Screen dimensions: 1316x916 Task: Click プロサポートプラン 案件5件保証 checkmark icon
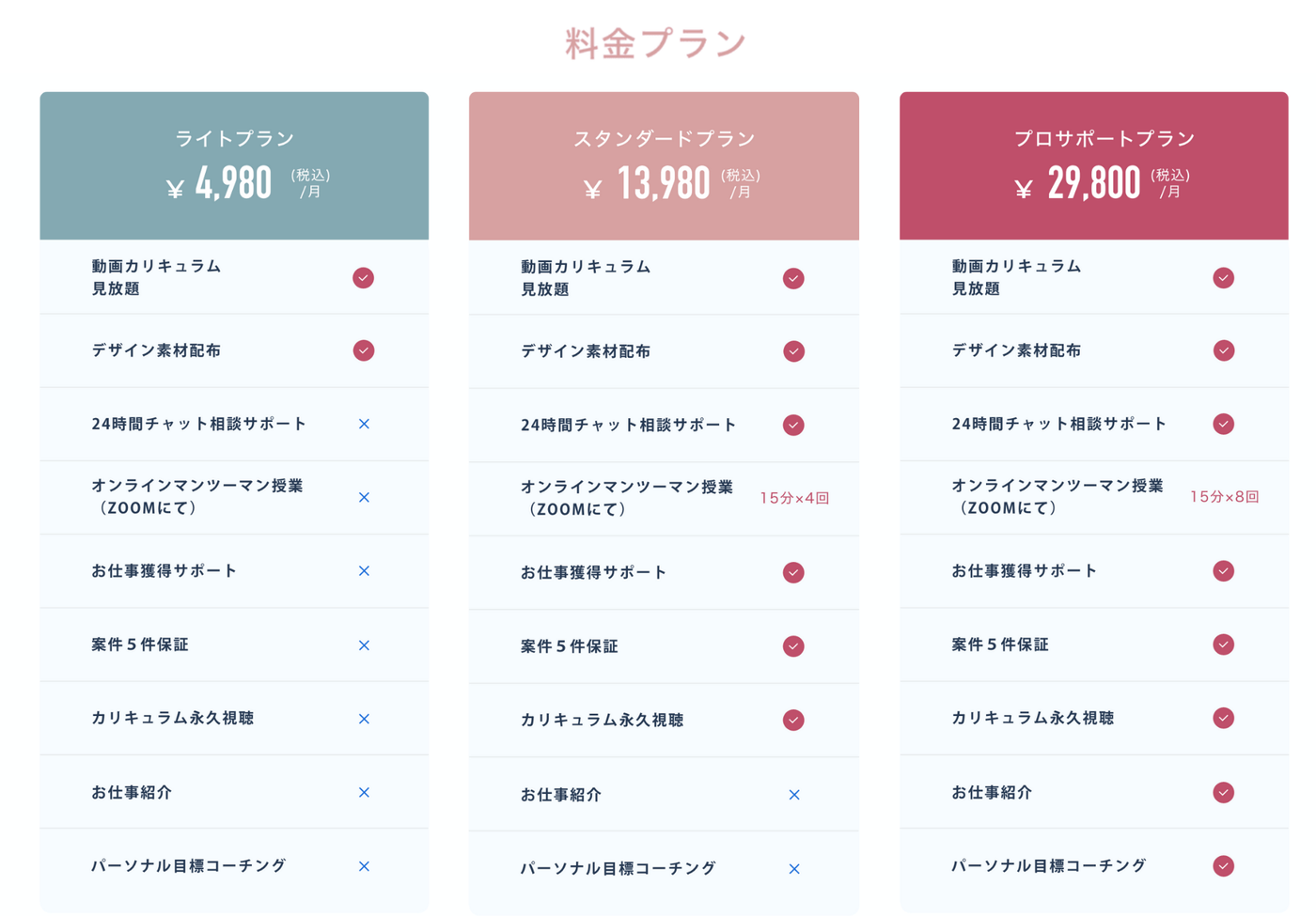point(1223,644)
